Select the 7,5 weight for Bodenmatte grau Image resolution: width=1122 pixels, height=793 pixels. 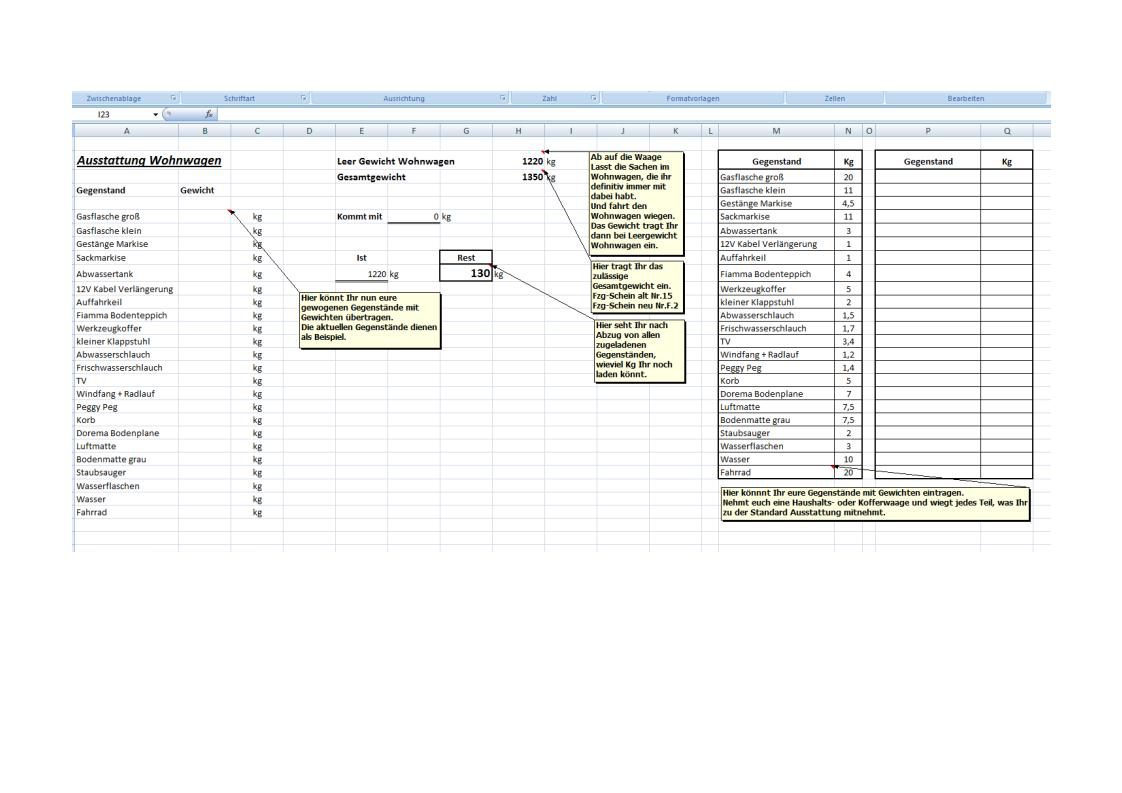849,420
